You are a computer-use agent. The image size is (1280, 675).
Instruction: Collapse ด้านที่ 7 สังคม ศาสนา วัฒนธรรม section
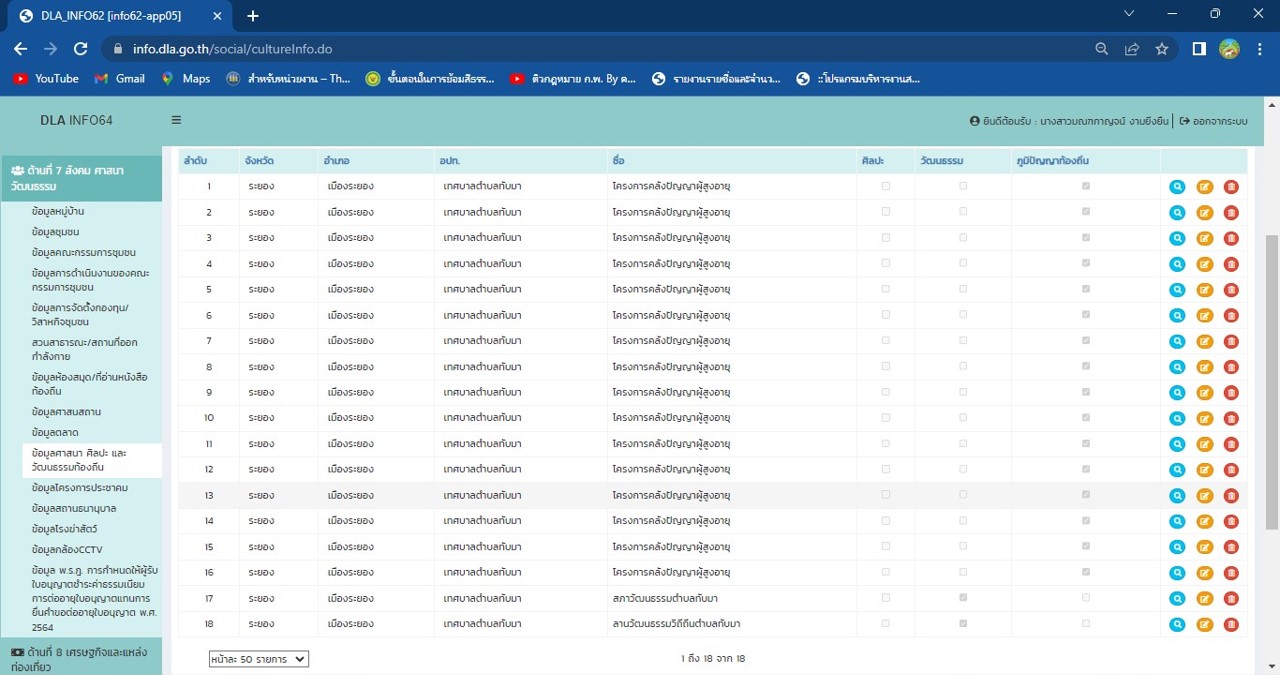pos(80,178)
